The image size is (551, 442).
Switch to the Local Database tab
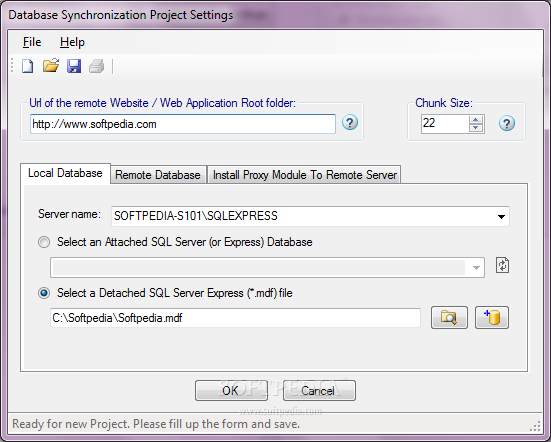point(65,173)
